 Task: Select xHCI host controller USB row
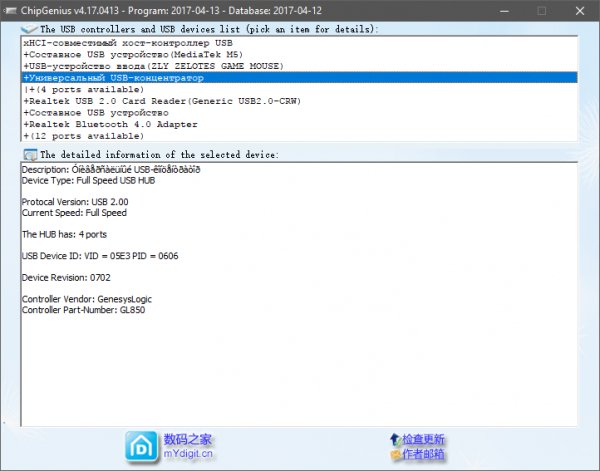[x=299, y=43]
